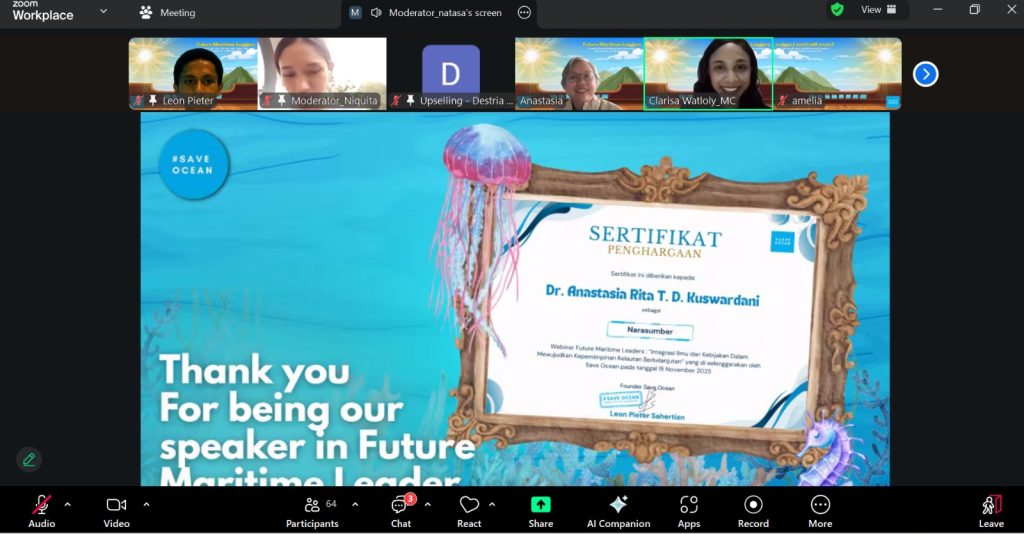The image size is (1024, 534).
Task: Leave the meeting
Action: point(991,511)
